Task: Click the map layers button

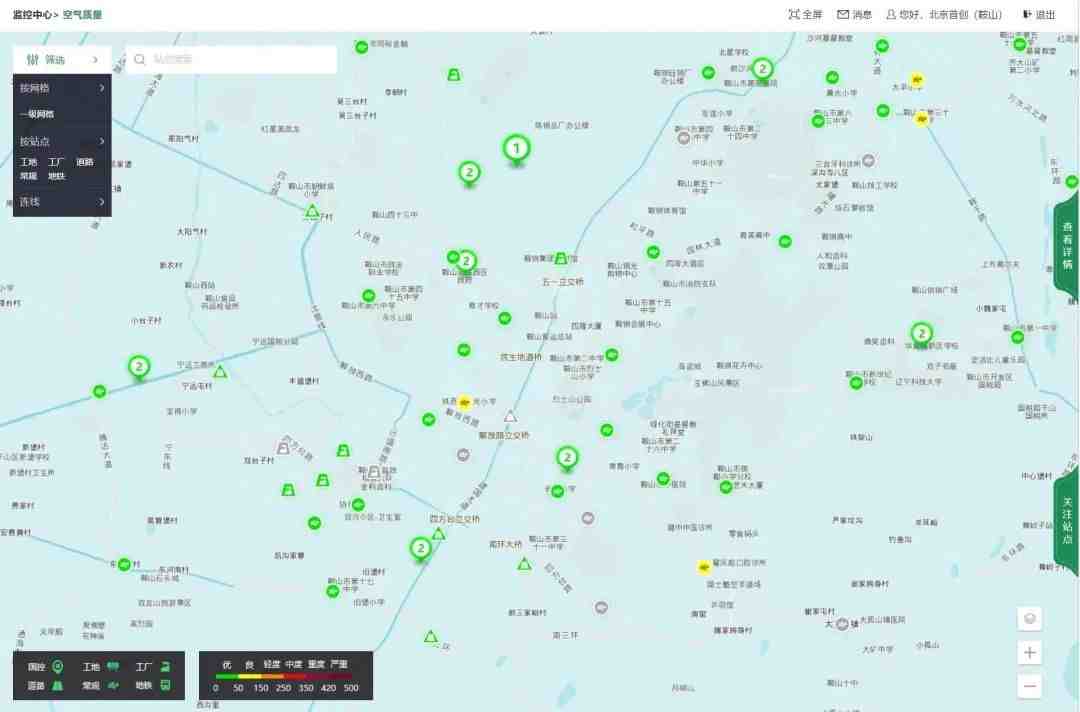Action: [x=1029, y=619]
